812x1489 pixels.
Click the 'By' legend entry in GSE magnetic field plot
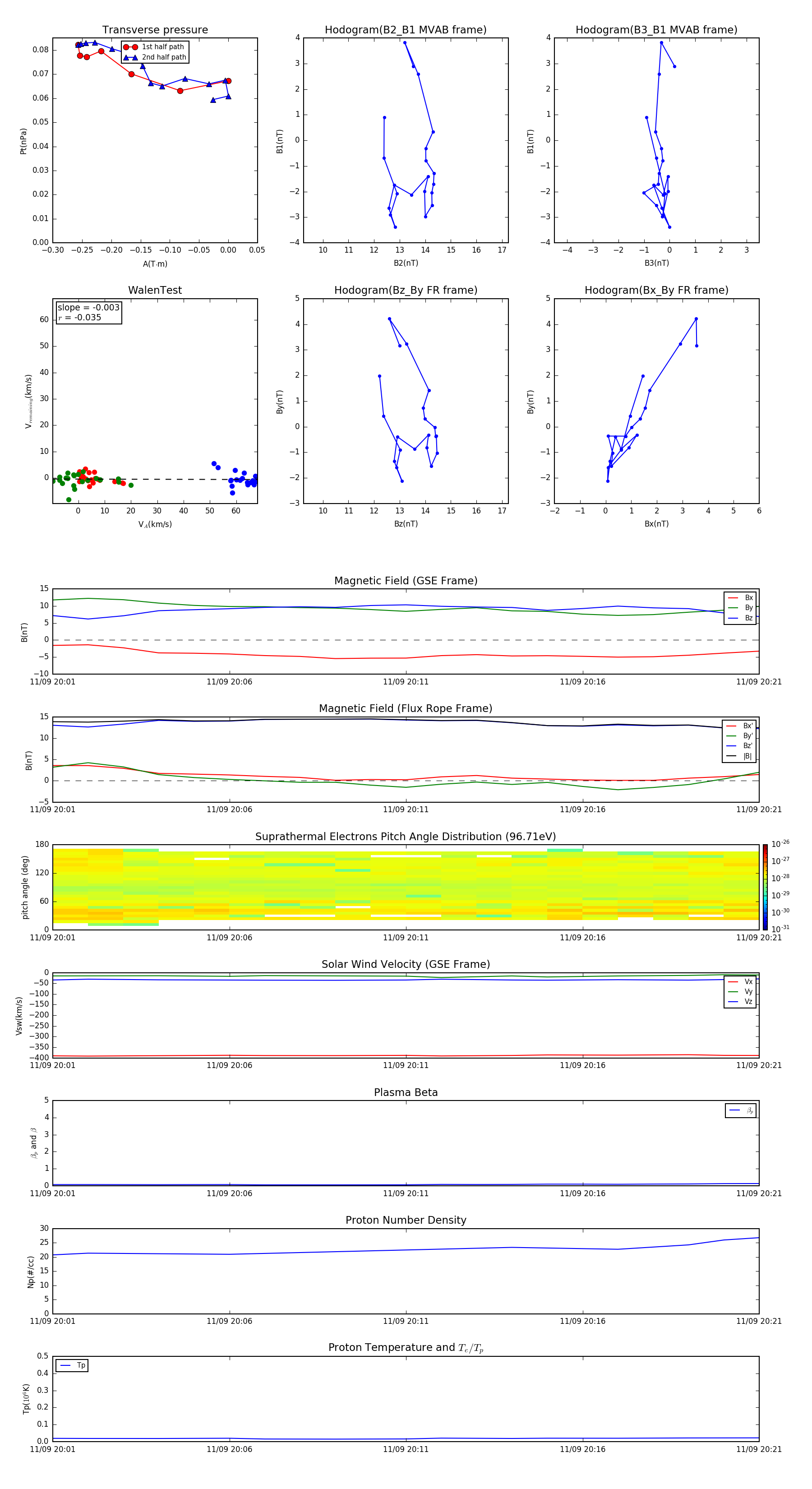pos(740,607)
